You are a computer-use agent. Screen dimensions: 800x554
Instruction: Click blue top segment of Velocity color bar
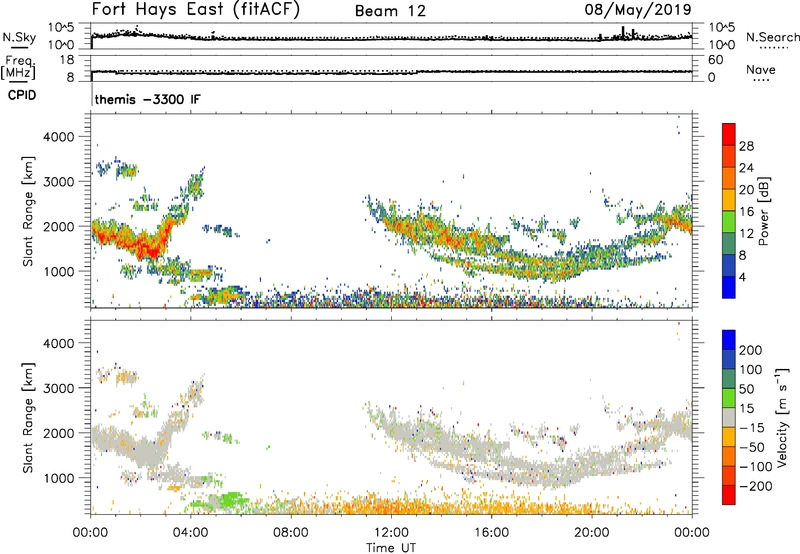click(729, 340)
